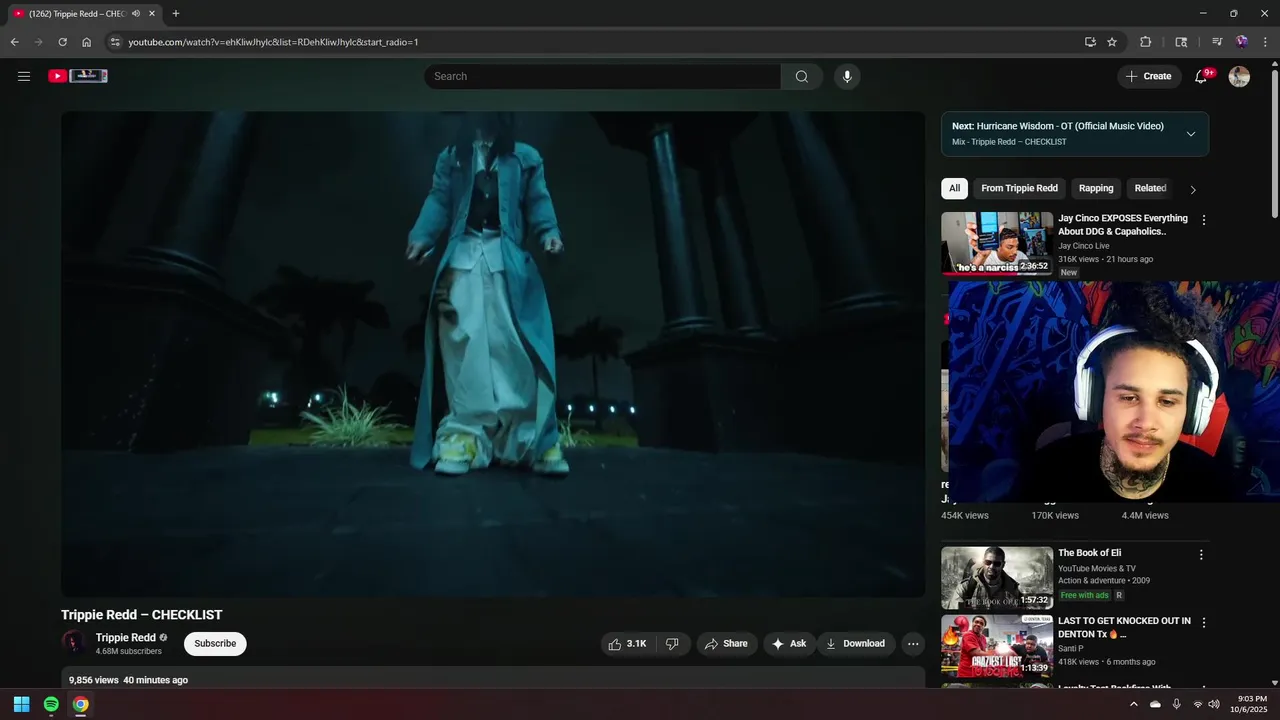Open Chrome tab search icon in toolbar

click(x=1181, y=42)
